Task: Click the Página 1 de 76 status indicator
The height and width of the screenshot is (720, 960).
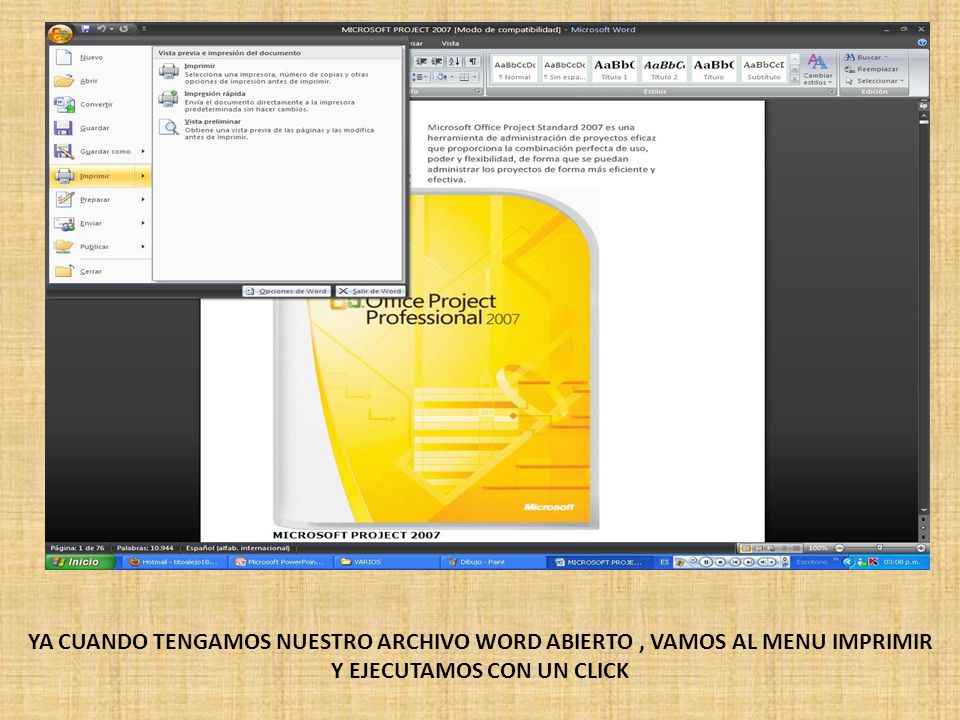Action: coord(78,548)
